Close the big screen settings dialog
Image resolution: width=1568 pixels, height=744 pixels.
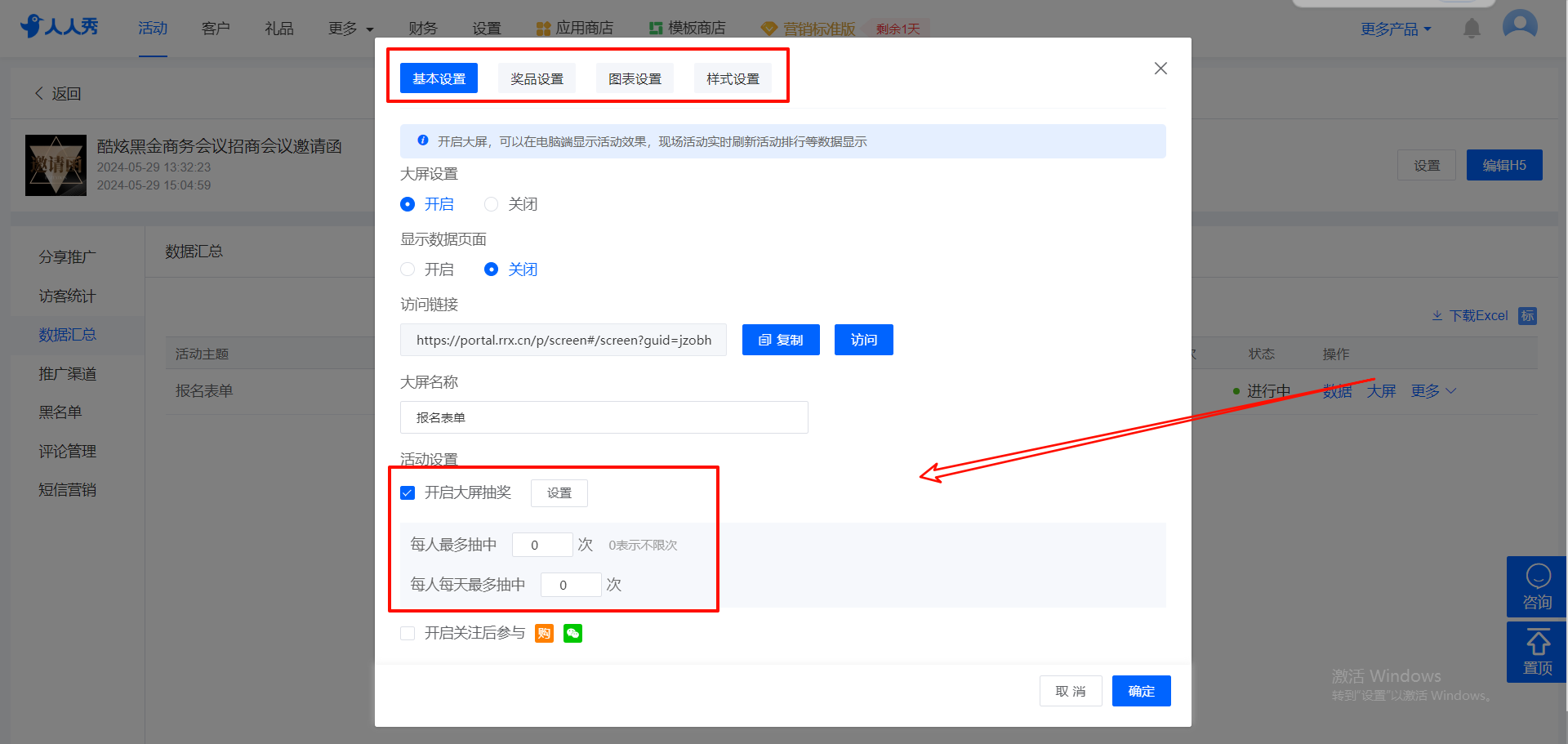coord(1160,69)
